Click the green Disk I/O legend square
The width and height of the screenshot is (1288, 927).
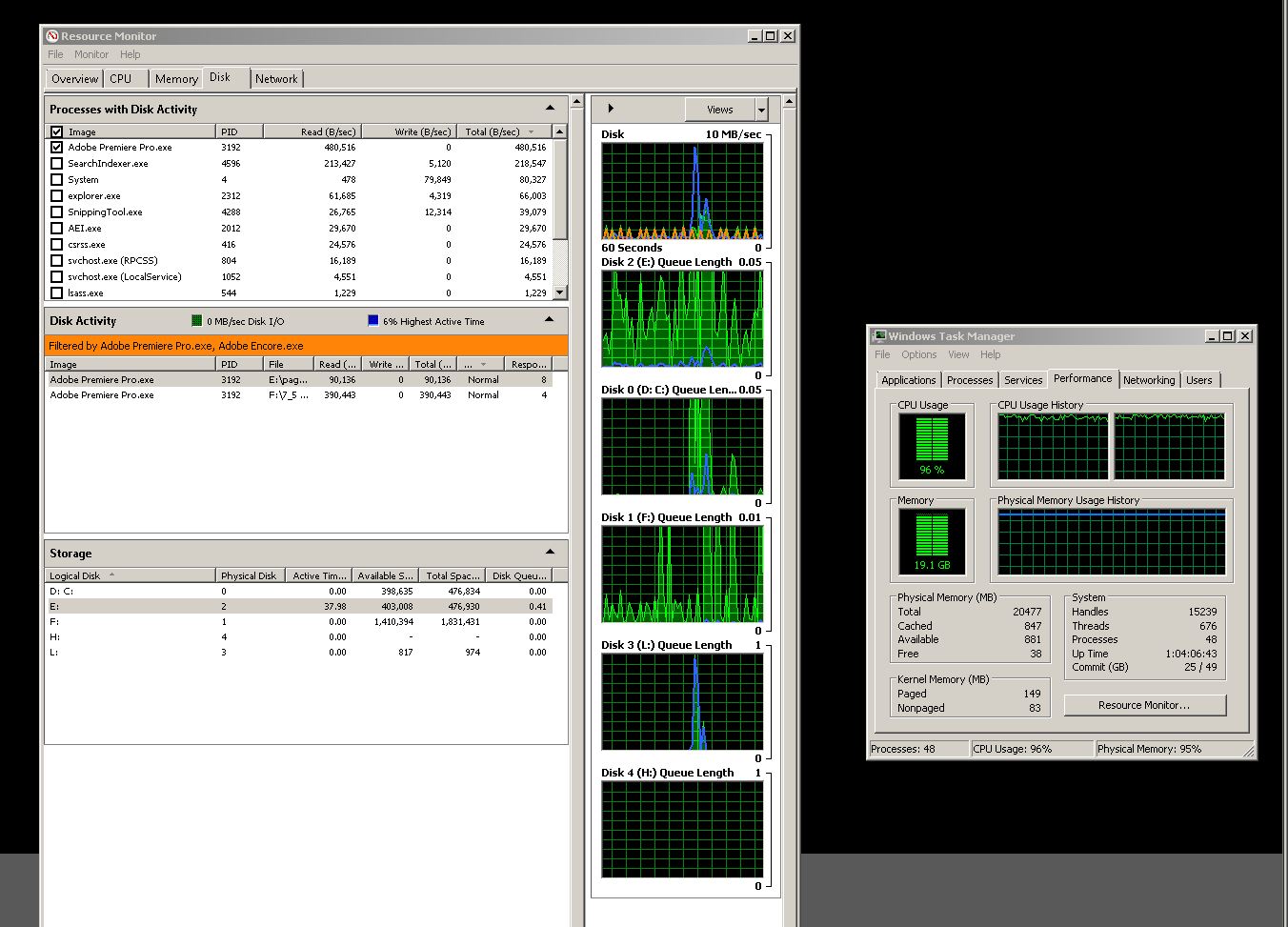[197, 321]
